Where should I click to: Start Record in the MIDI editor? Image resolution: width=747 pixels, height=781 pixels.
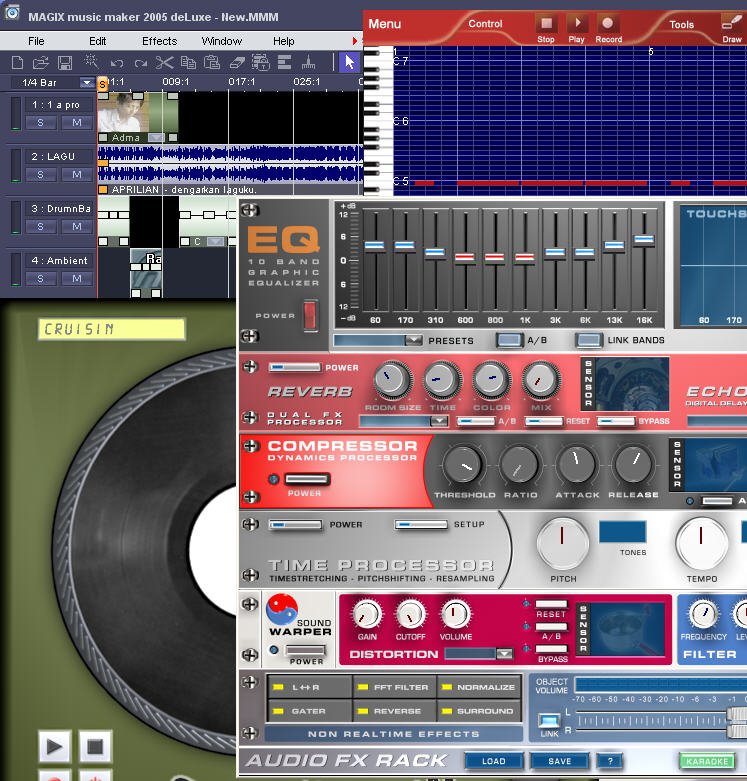click(608, 23)
